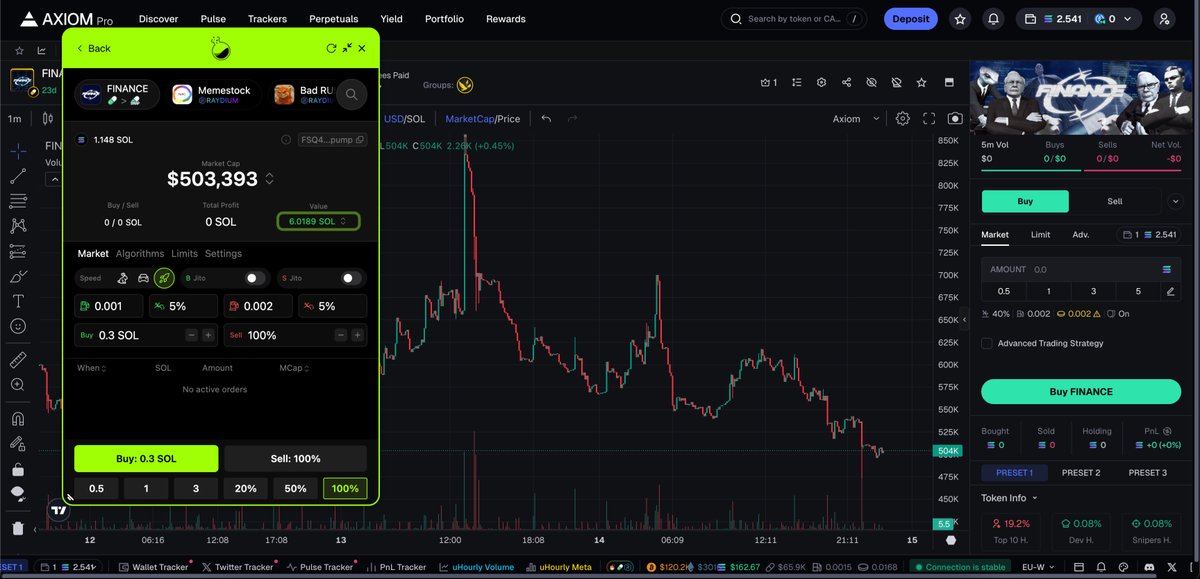Increase the Buy 0.3 SOL amount with plus
The height and width of the screenshot is (579, 1200).
[208, 336]
